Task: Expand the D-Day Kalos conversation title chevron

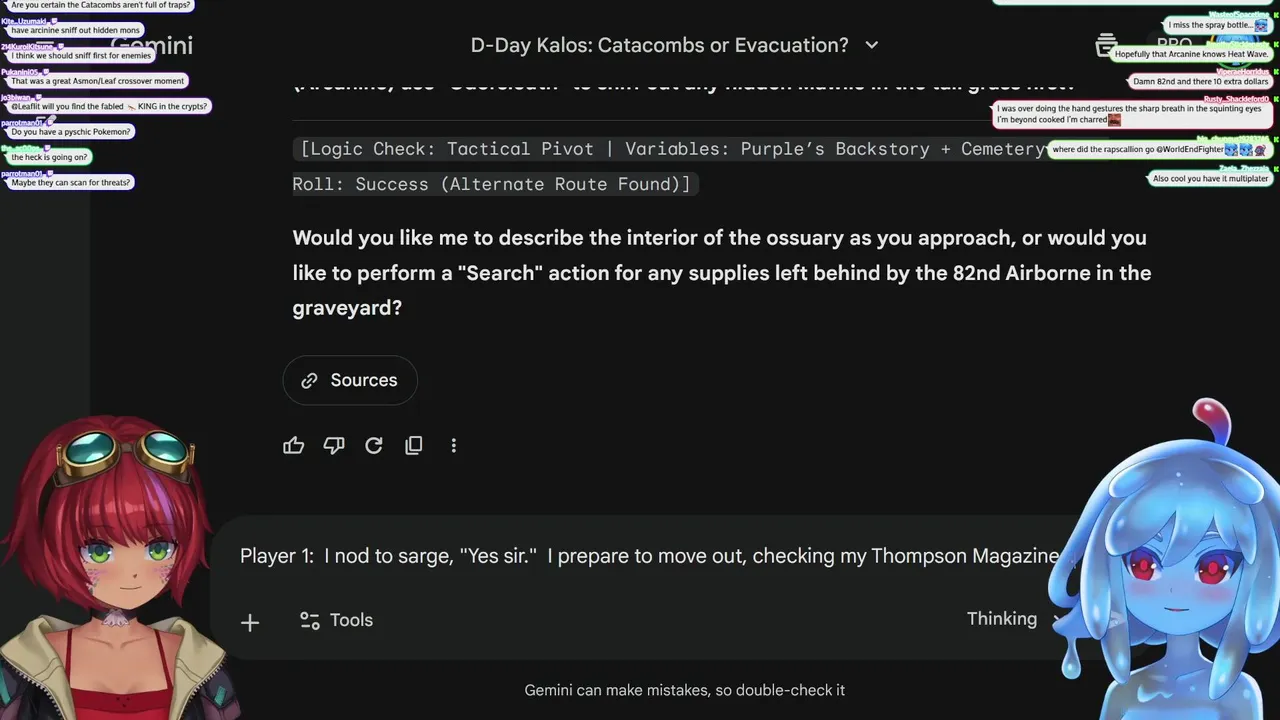Action: point(871,45)
